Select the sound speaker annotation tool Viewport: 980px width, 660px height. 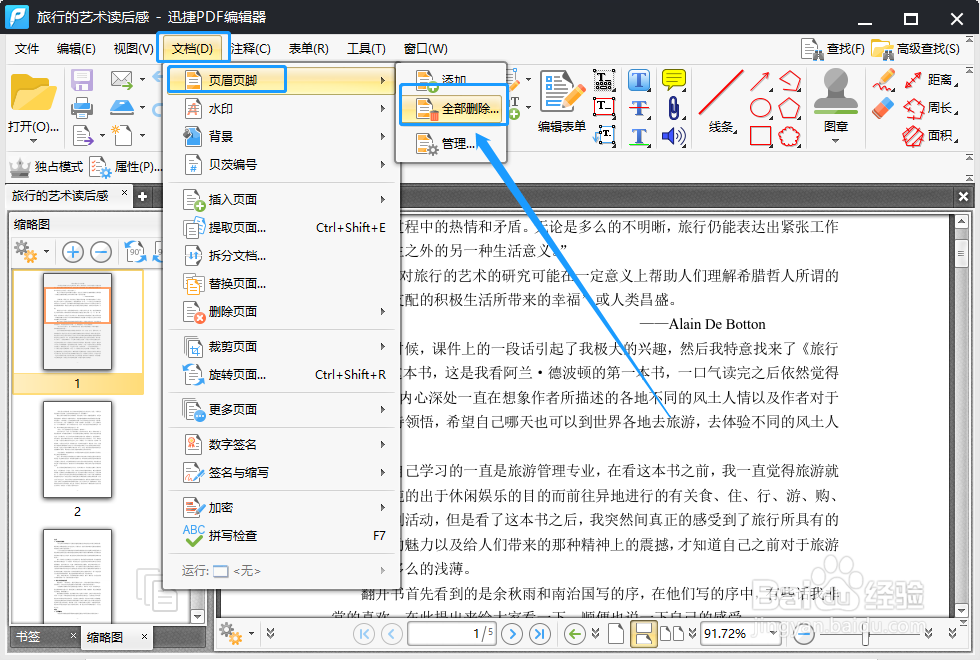click(x=673, y=136)
